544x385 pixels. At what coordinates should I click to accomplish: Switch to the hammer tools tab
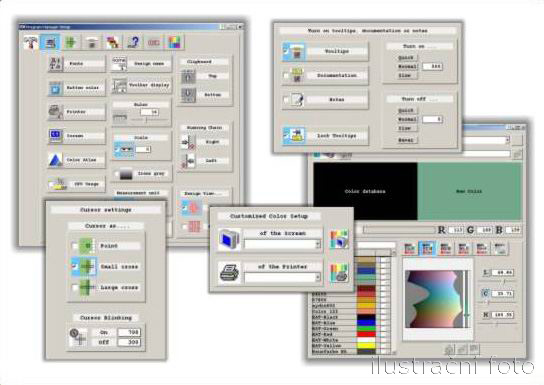click(x=31, y=42)
